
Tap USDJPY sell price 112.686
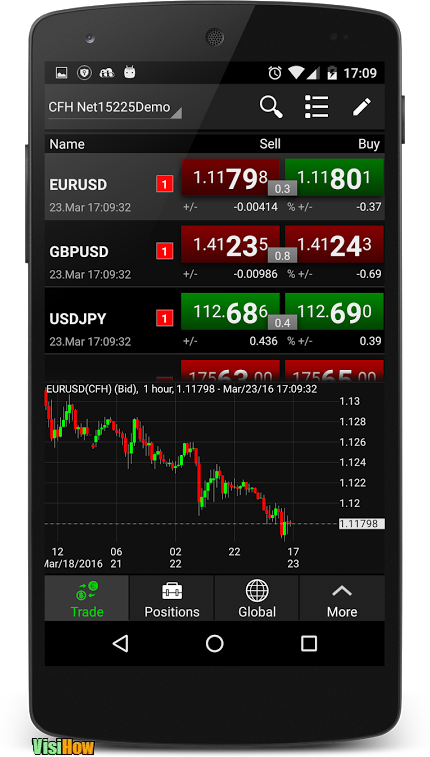pos(230,311)
